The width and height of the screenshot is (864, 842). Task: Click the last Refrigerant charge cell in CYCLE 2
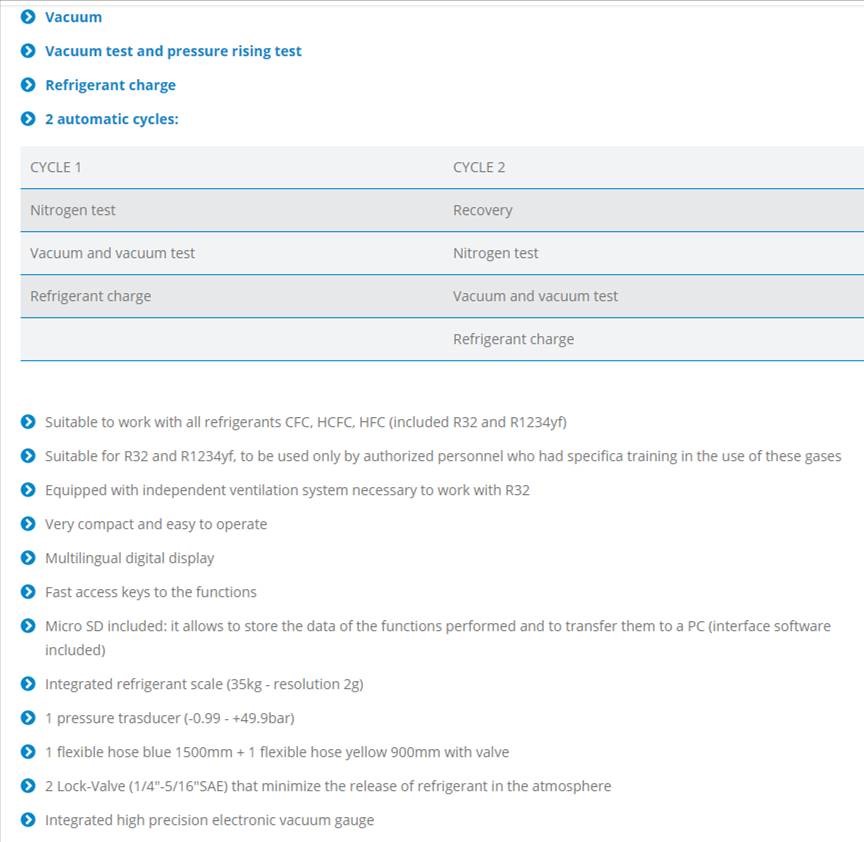pyautogui.click(x=513, y=339)
